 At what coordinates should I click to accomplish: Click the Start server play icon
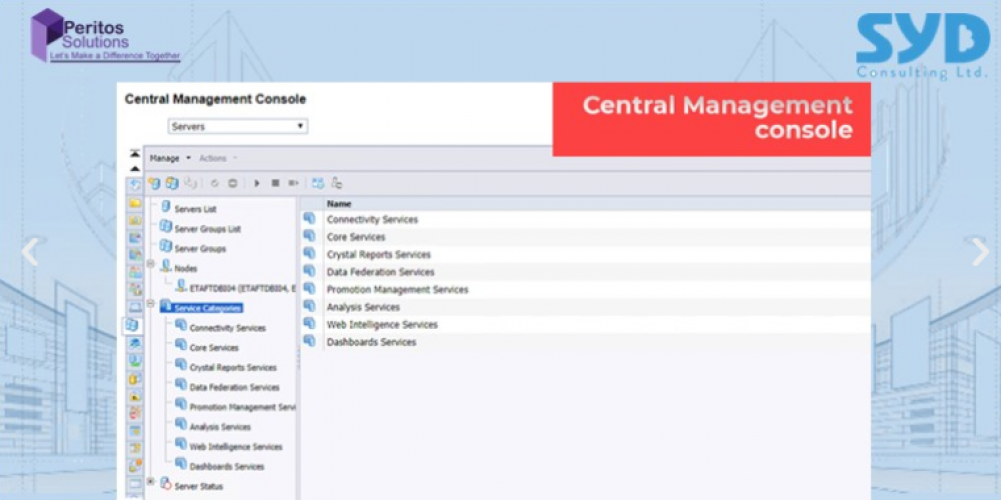point(257,183)
